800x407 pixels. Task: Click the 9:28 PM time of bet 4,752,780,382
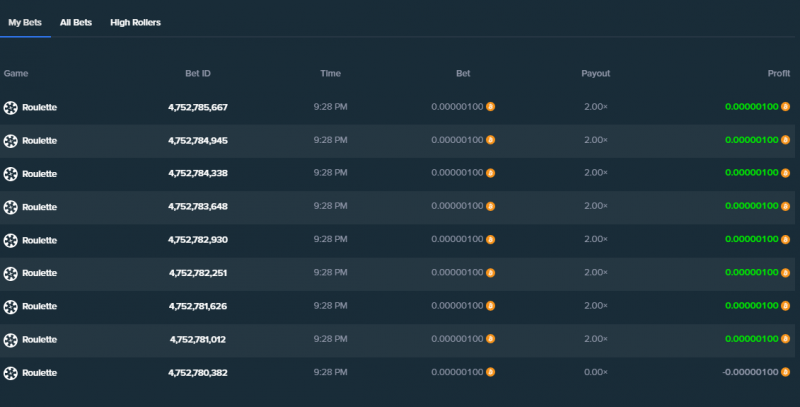tap(331, 372)
